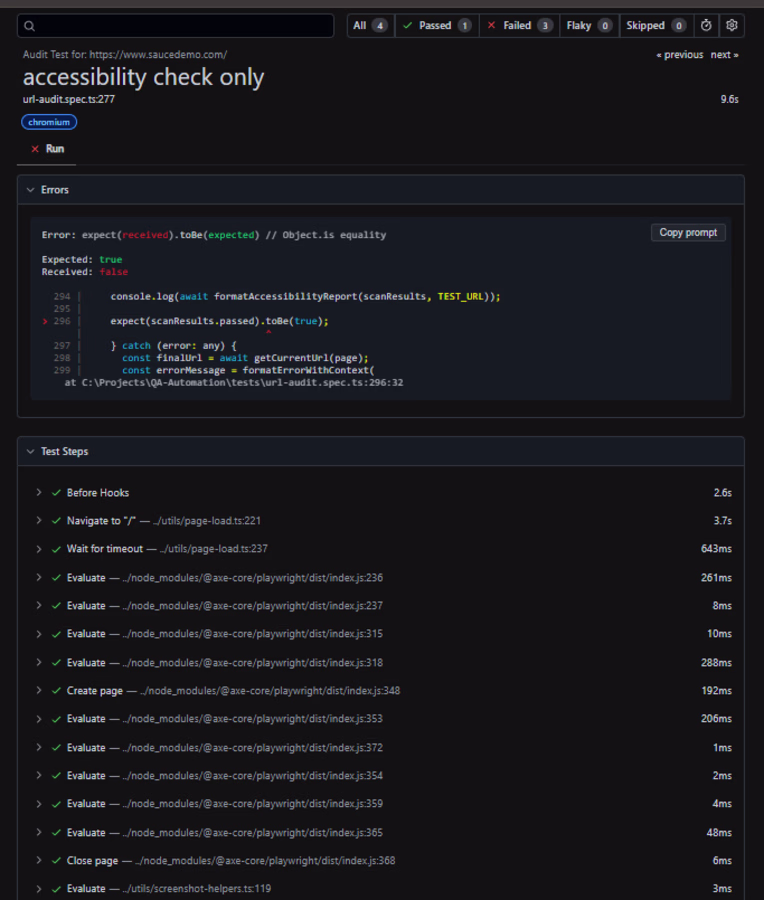The width and height of the screenshot is (764, 900).
Task: Expand Evaluate step at index.js:237
Action: [38, 606]
